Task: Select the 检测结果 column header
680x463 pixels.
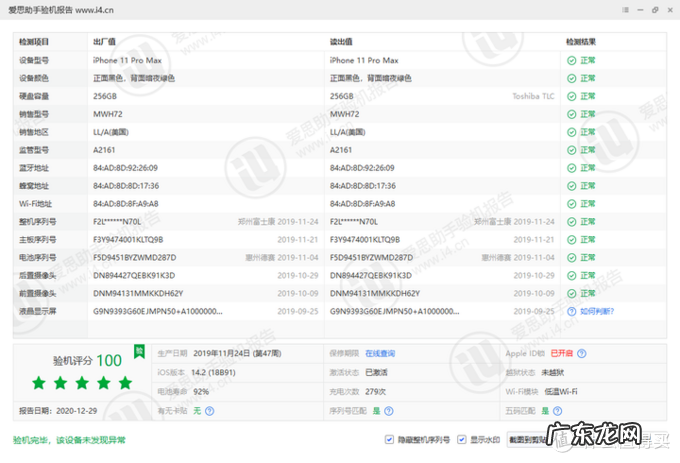Action: (581, 42)
